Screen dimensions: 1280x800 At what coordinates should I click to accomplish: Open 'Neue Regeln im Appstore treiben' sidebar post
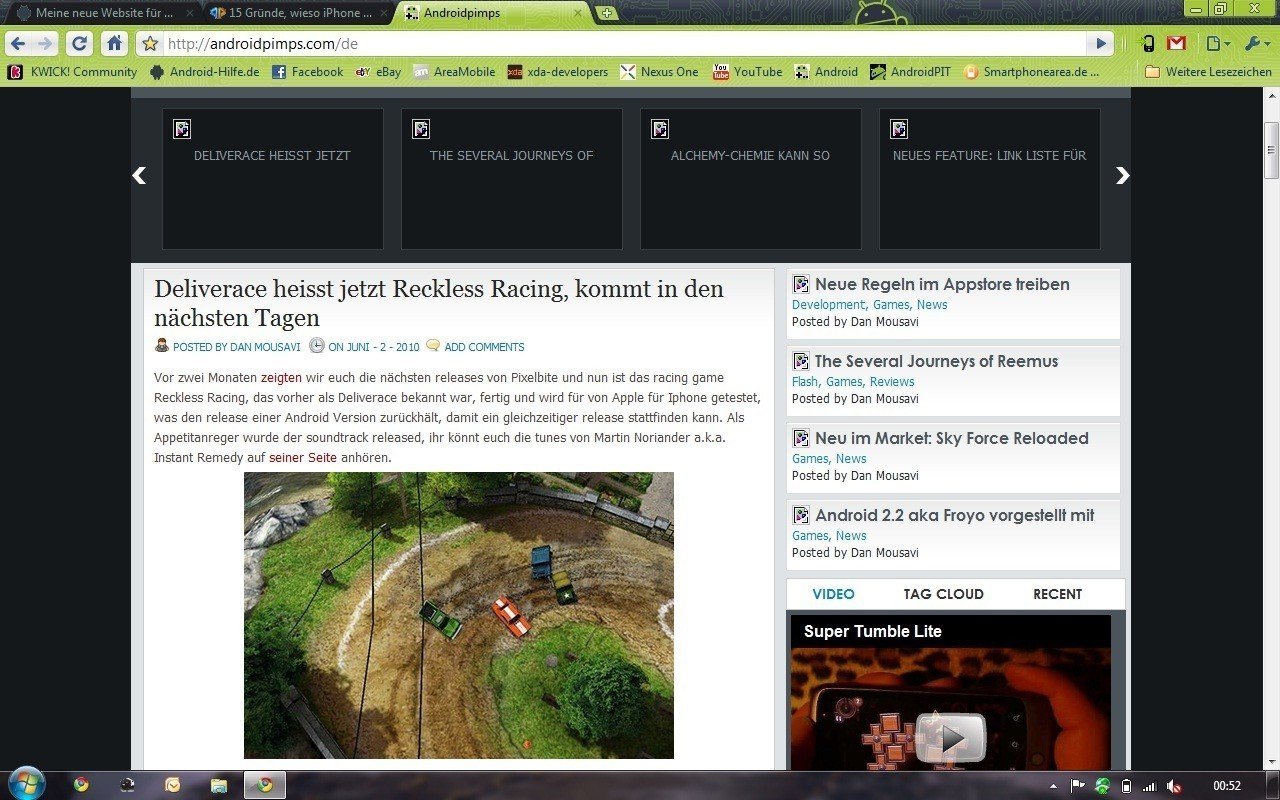click(942, 285)
